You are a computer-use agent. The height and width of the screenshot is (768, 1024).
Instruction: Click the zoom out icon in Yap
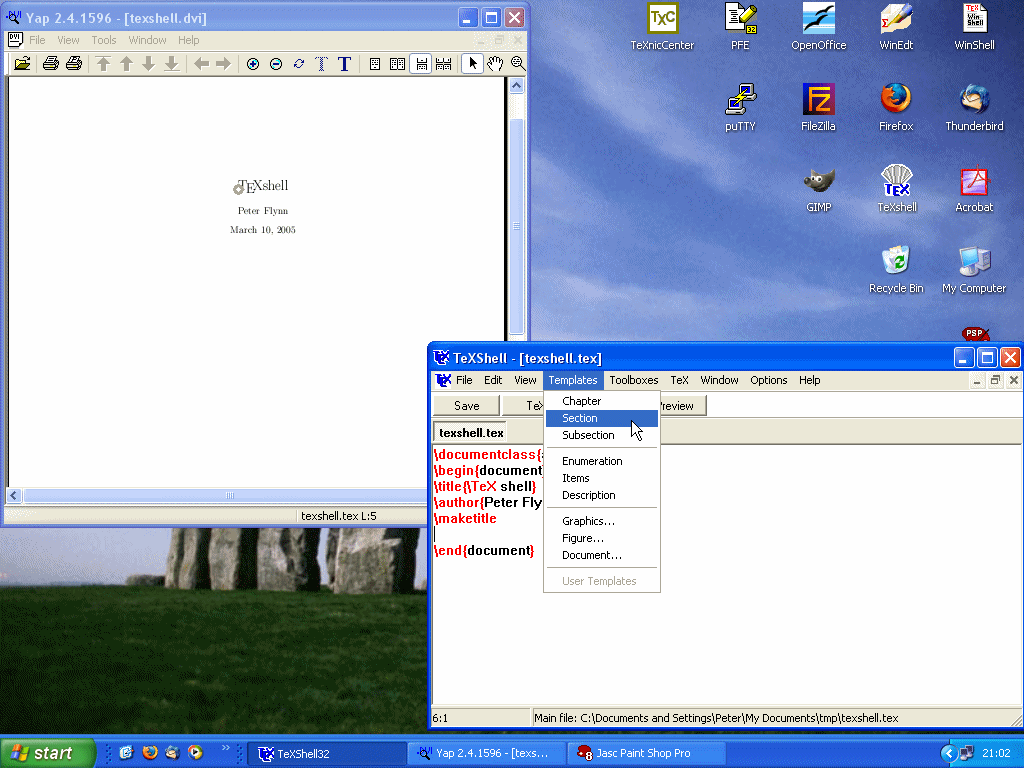click(276, 64)
